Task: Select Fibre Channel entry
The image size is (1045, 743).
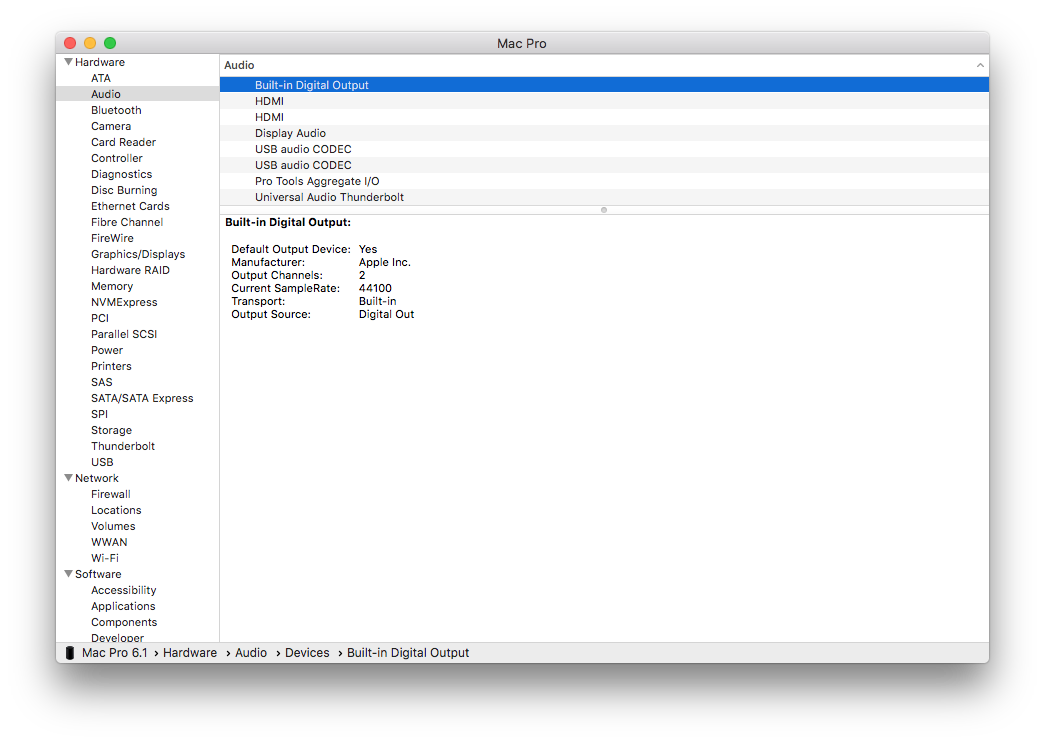Action: 127,222
